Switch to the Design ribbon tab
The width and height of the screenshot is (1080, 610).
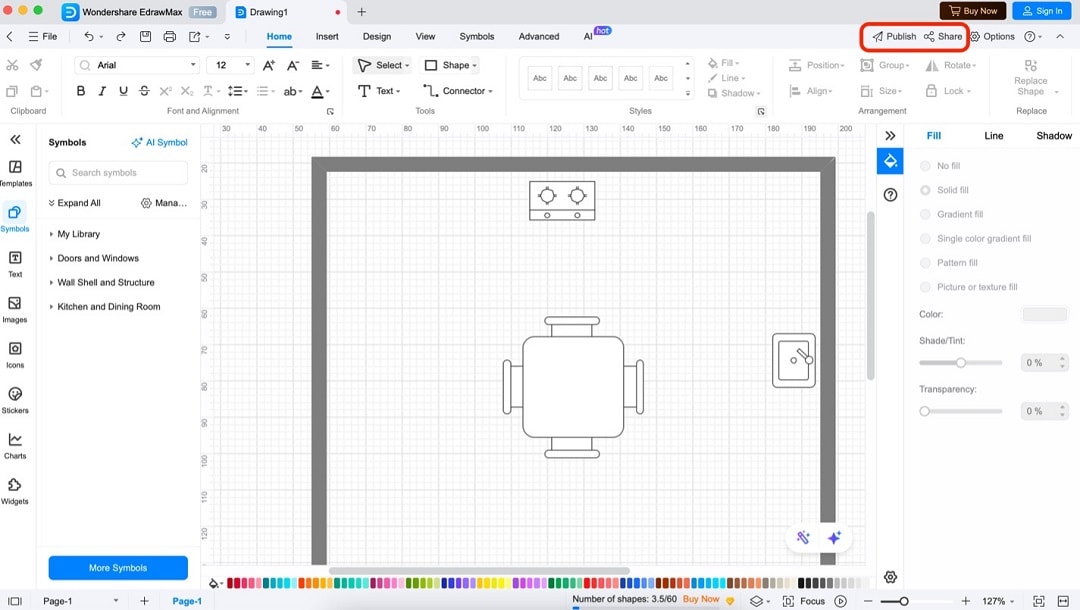pos(377,36)
